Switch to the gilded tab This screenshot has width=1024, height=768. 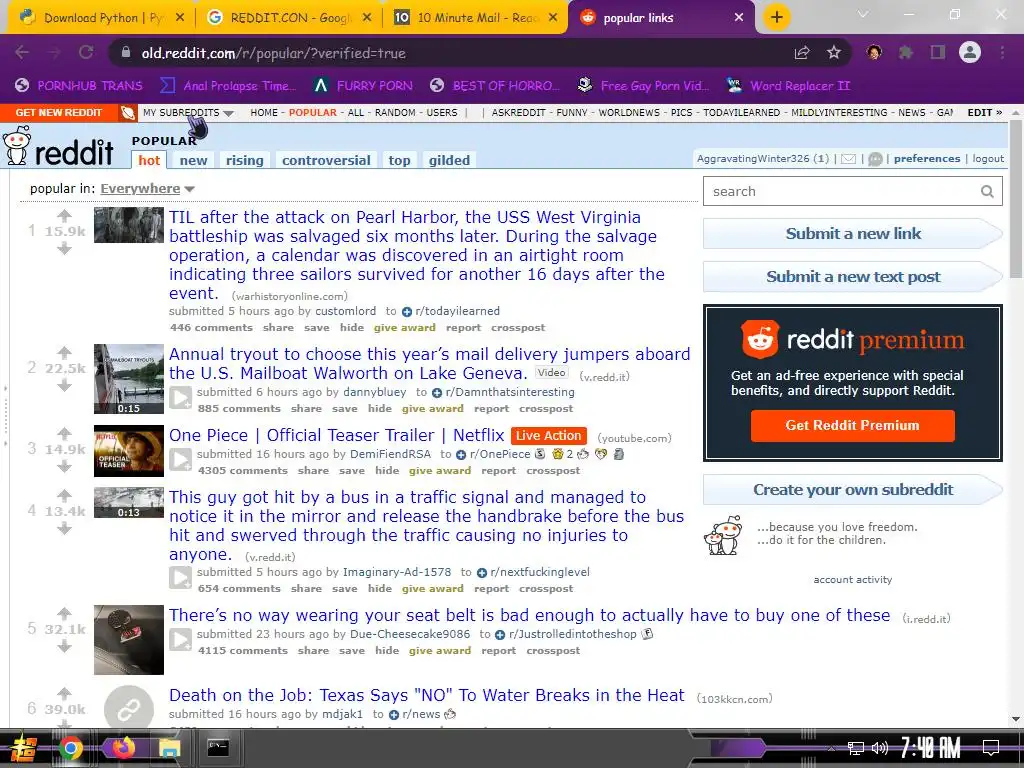pos(449,160)
